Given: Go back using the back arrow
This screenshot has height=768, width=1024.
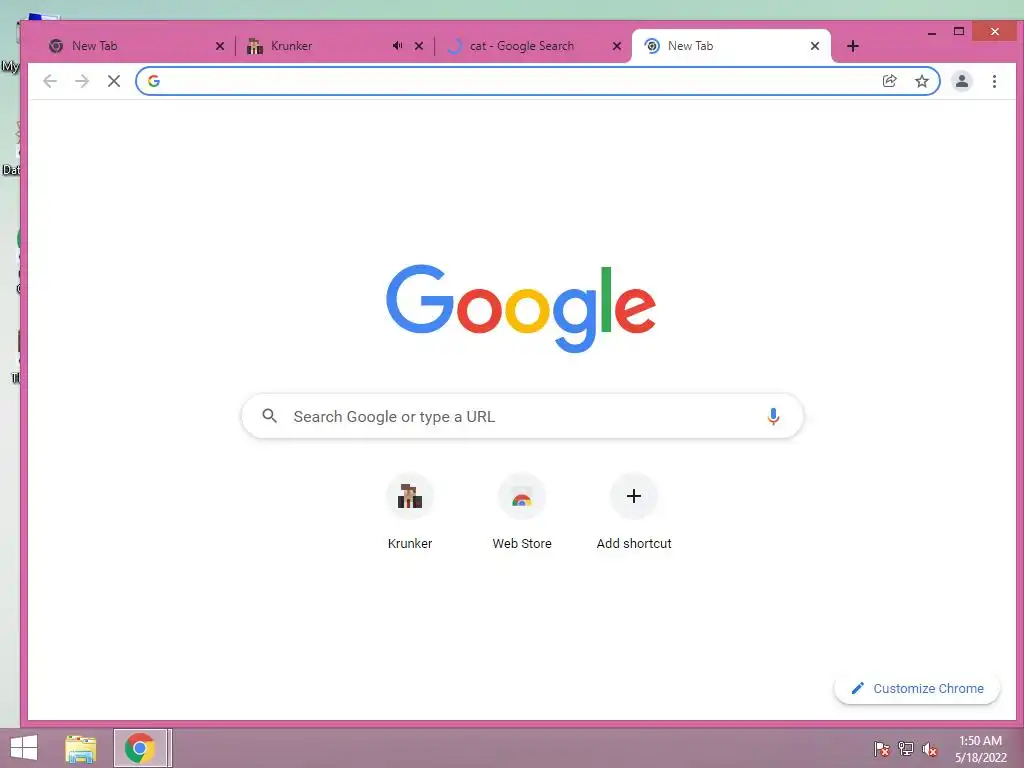Looking at the screenshot, I should pyautogui.click(x=50, y=81).
